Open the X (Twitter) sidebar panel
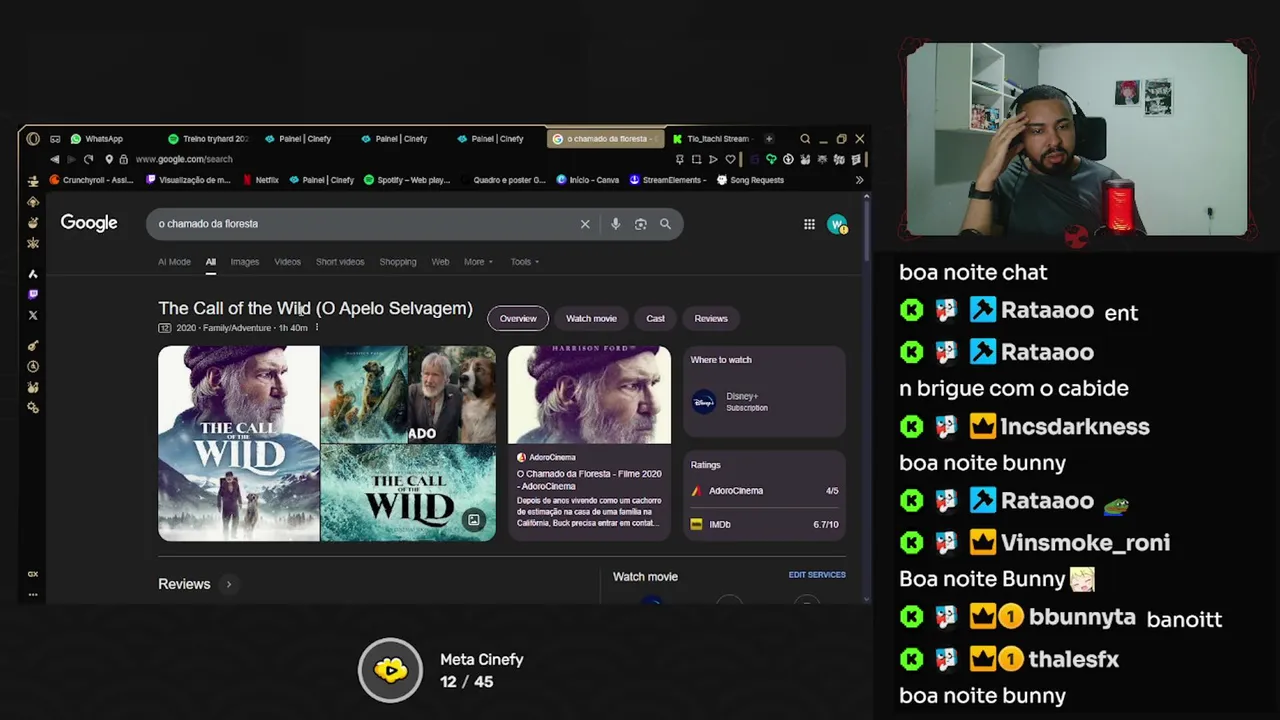This screenshot has width=1280, height=720. click(x=33, y=315)
